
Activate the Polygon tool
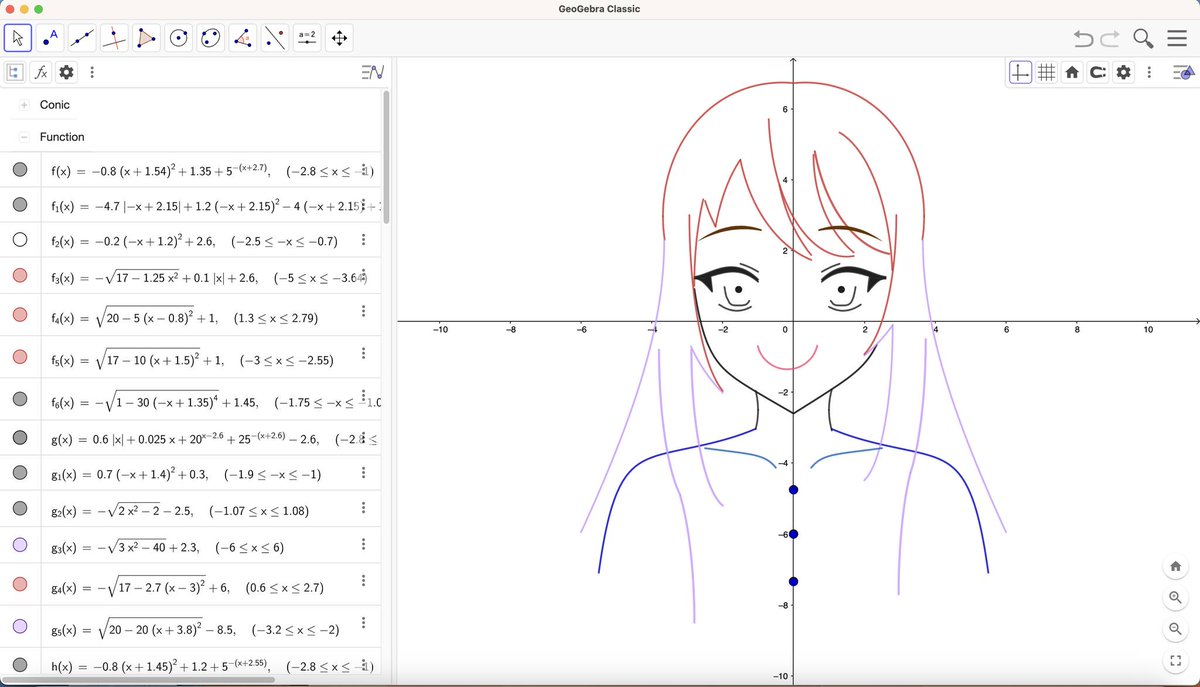(146, 37)
